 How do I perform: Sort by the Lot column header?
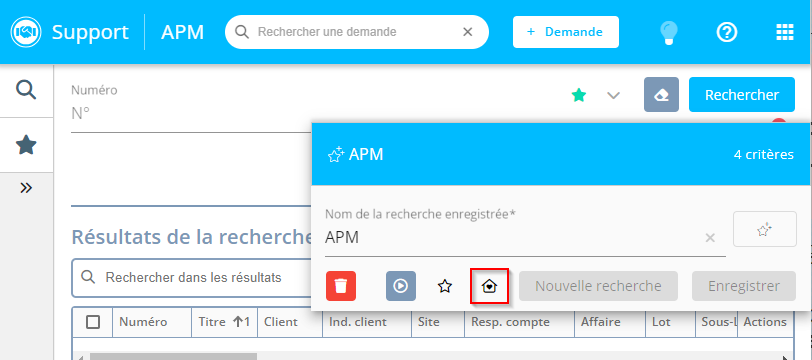(661, 322)
